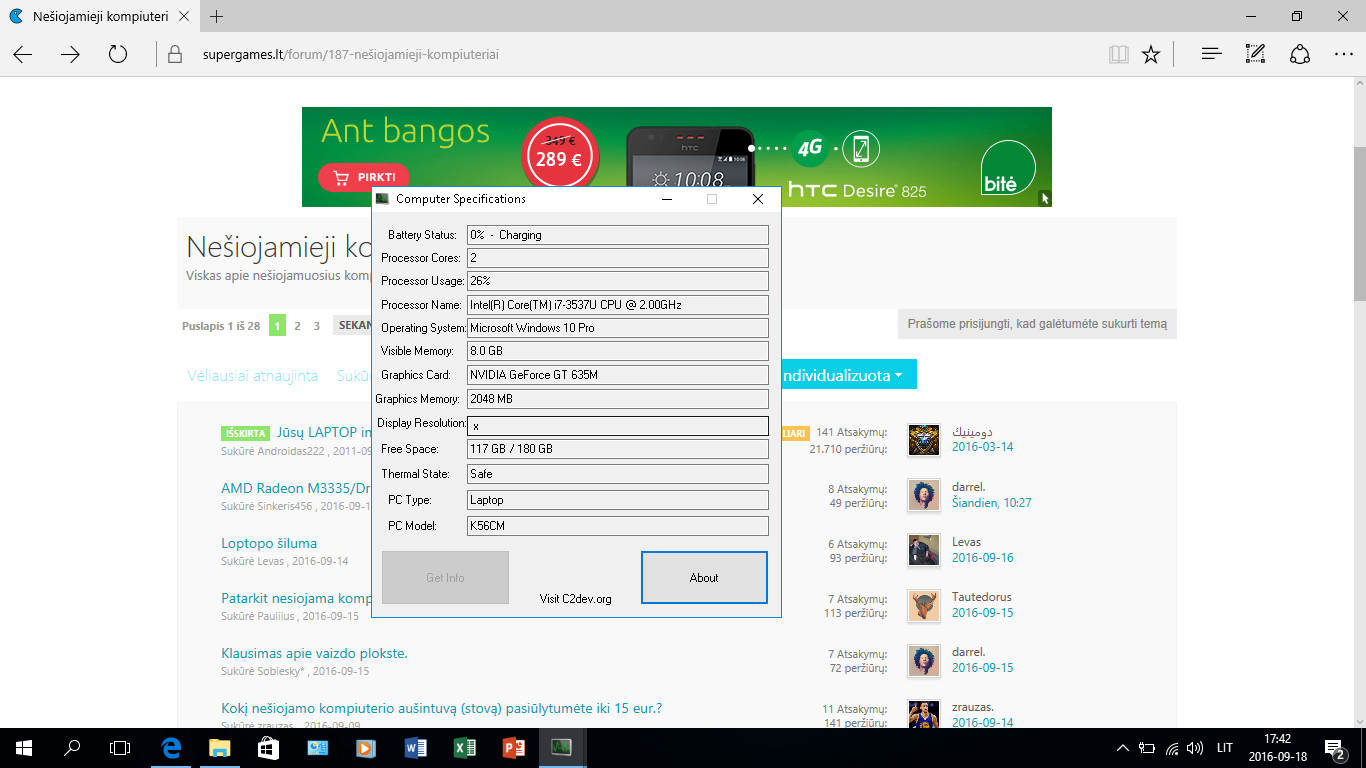The image size is (1366, 768).
Task: Click the About button
Action: (704, 578)
